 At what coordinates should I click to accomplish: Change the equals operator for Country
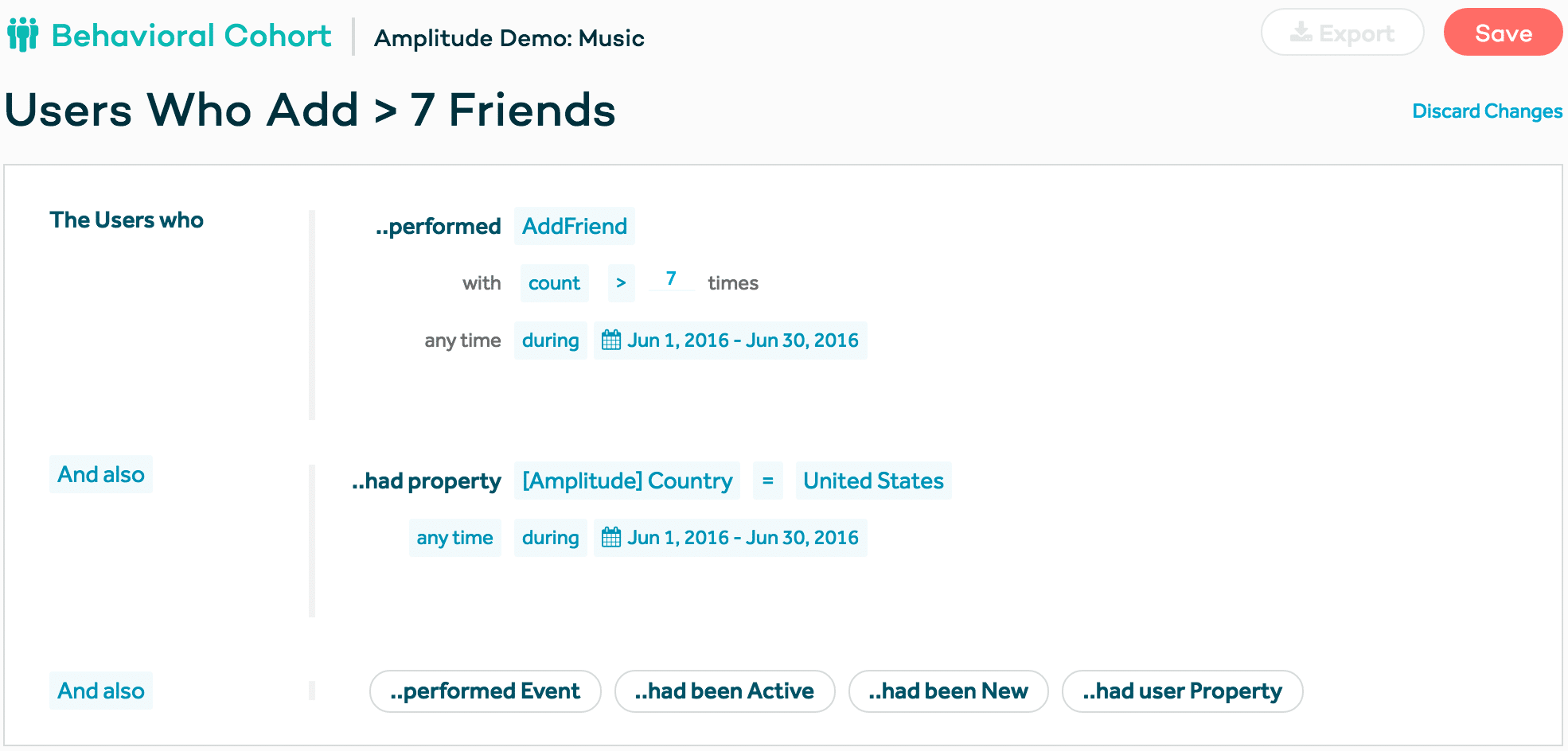click(x=767, y=481)
